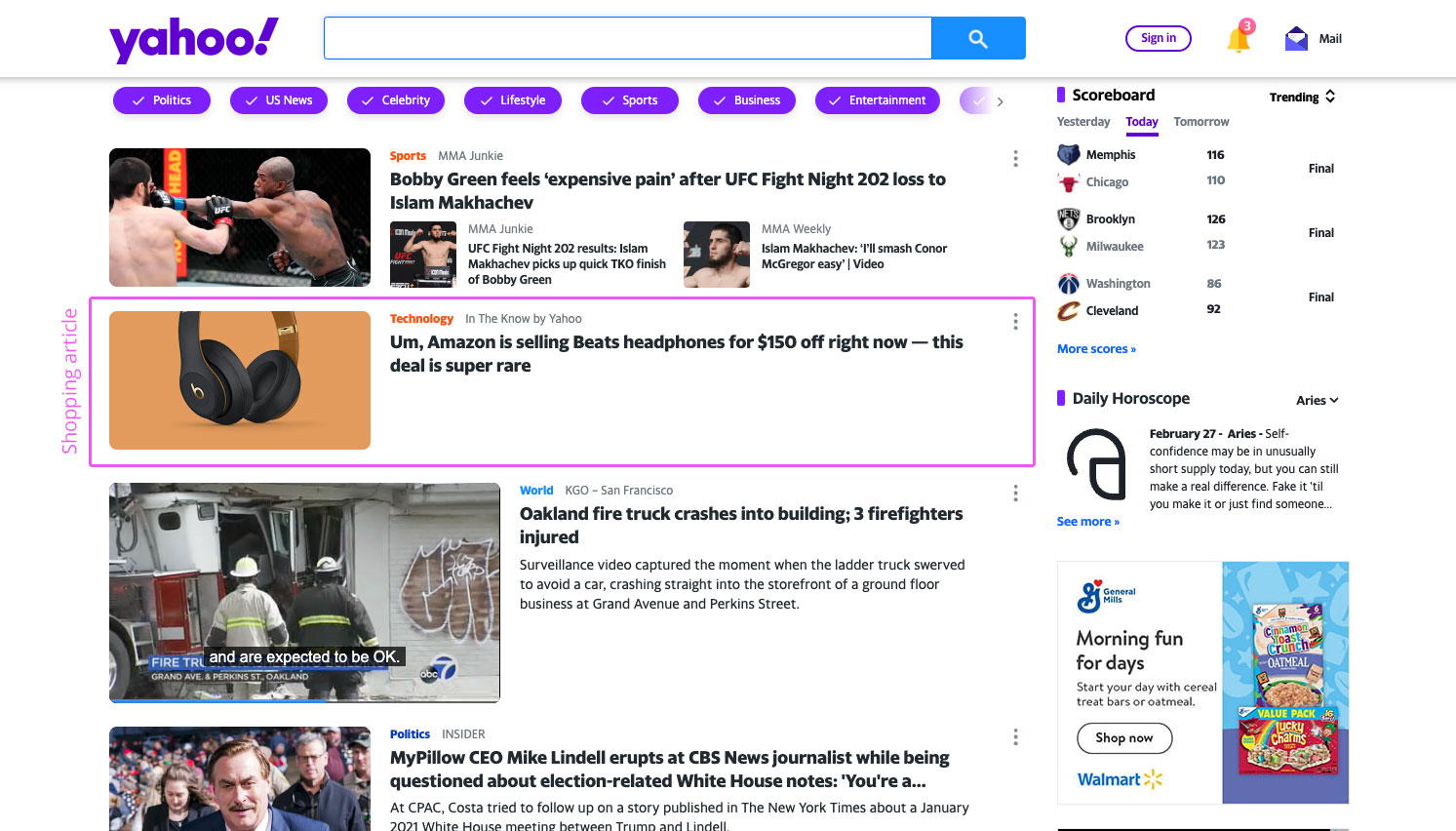This screenshot has width=1456, height=831.
Task: Open the More scores link
Action: pyautogui.click(x=1096, y=348)
